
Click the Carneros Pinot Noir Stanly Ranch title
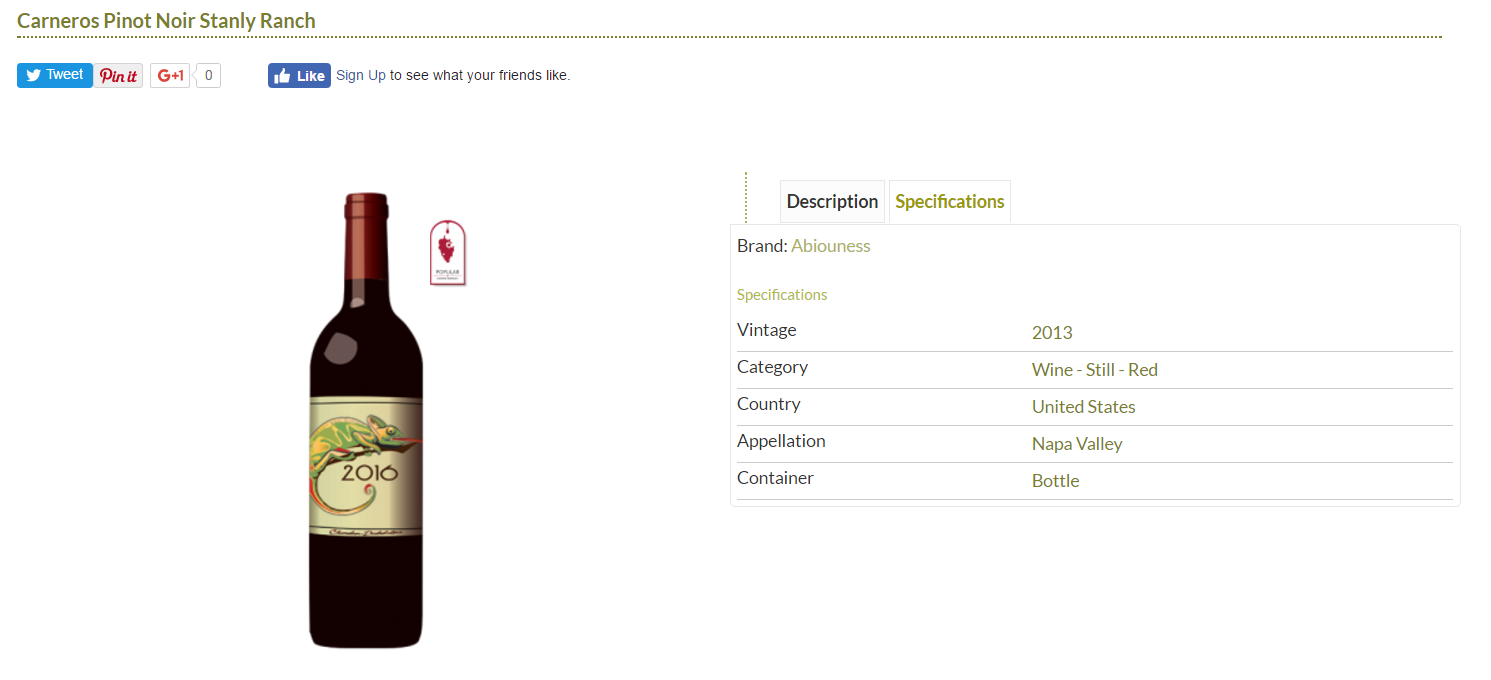point(166,21)
